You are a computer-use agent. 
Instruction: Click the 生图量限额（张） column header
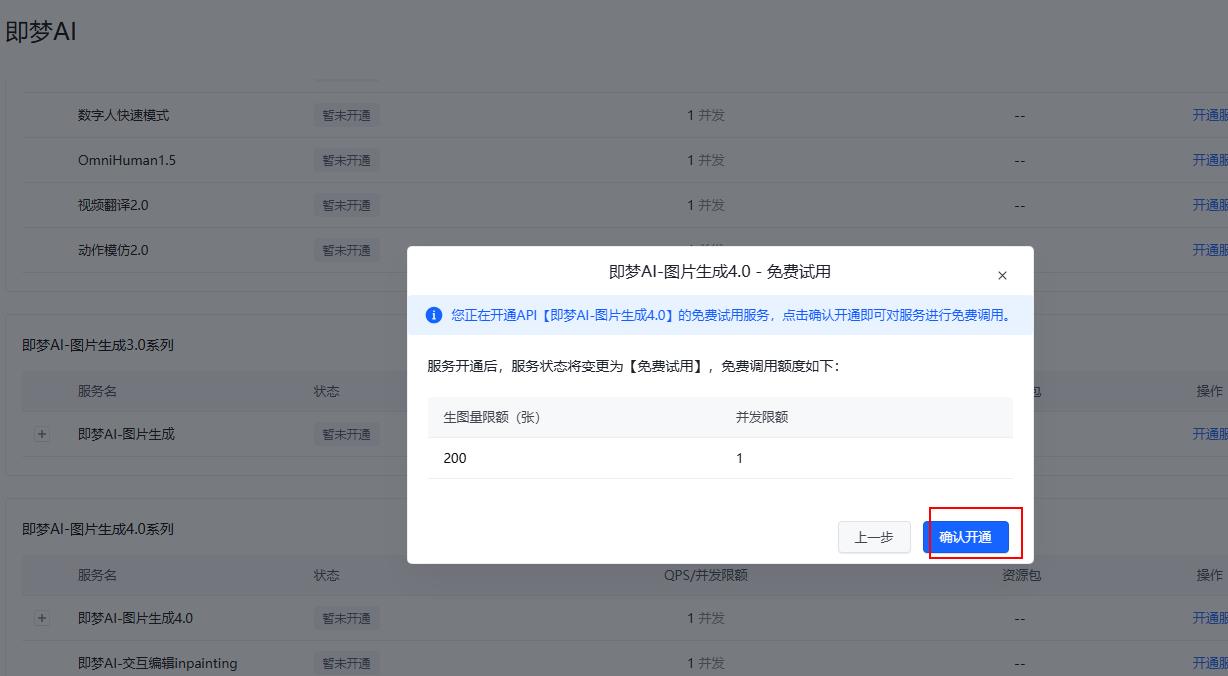pyautogui.click(x=492, y=417)
